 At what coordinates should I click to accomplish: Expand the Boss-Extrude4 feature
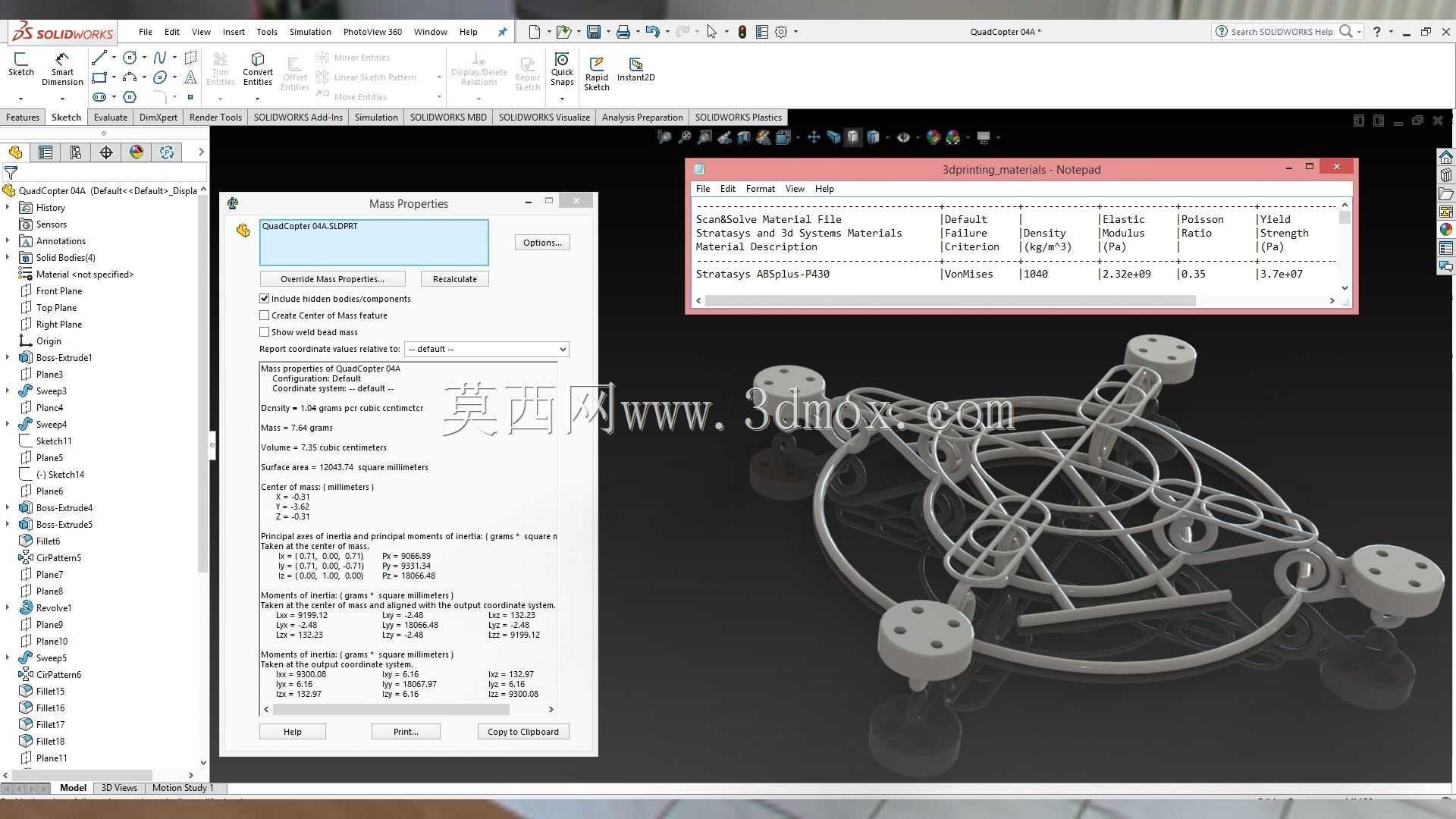pyautogui.click(x=8, y=508)
